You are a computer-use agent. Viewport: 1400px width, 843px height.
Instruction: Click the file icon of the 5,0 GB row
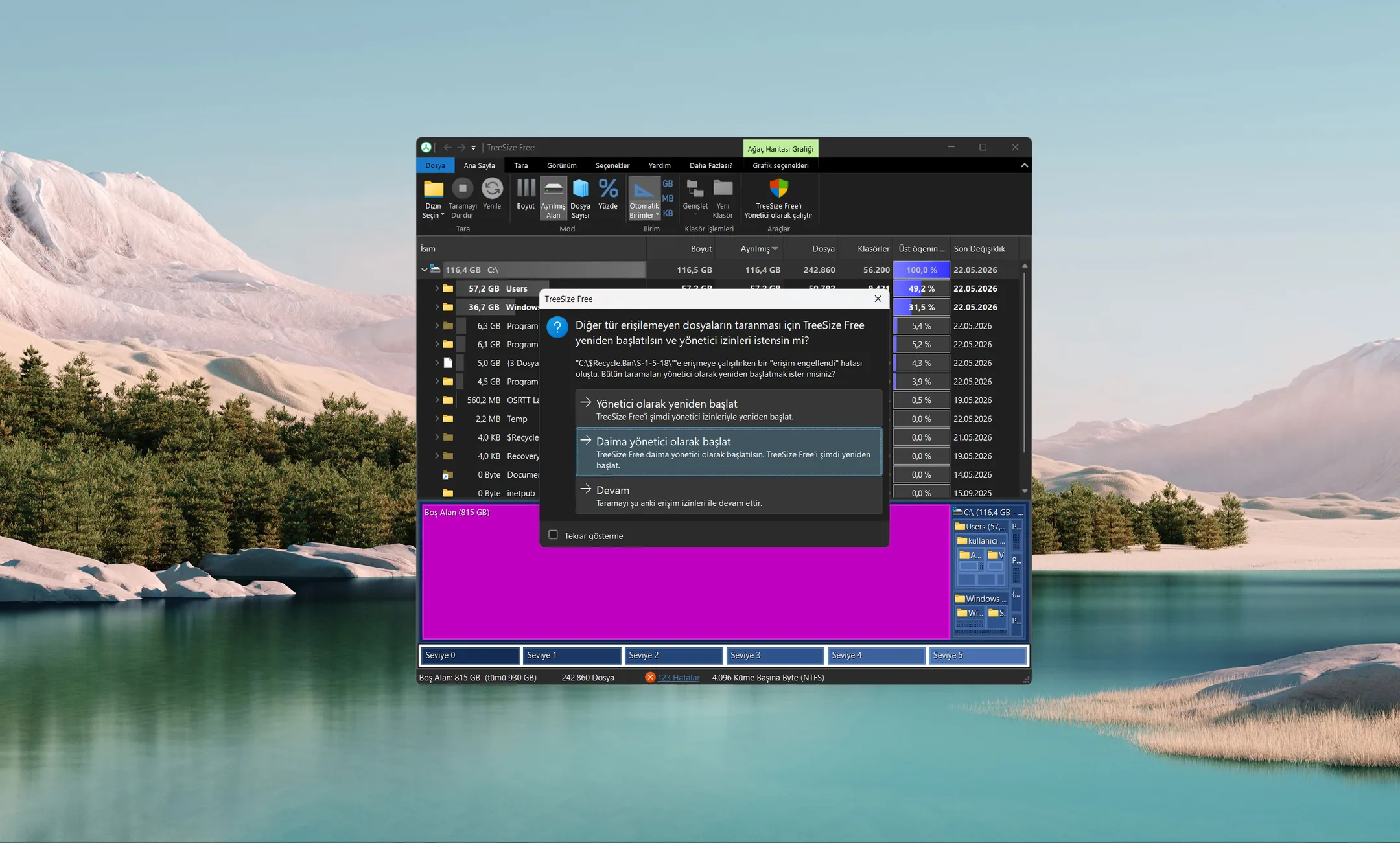click(x=448, y=363)
